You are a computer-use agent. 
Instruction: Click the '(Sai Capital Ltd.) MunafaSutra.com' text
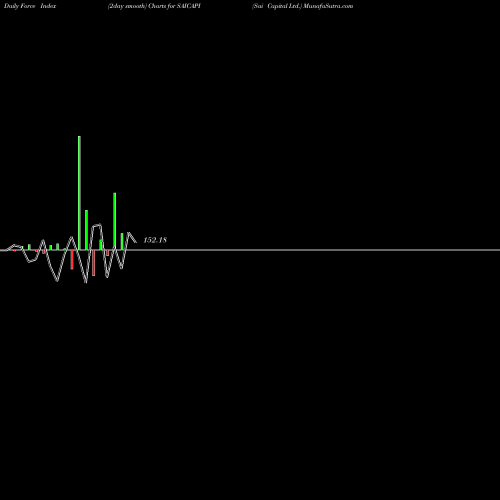(302, 6)
